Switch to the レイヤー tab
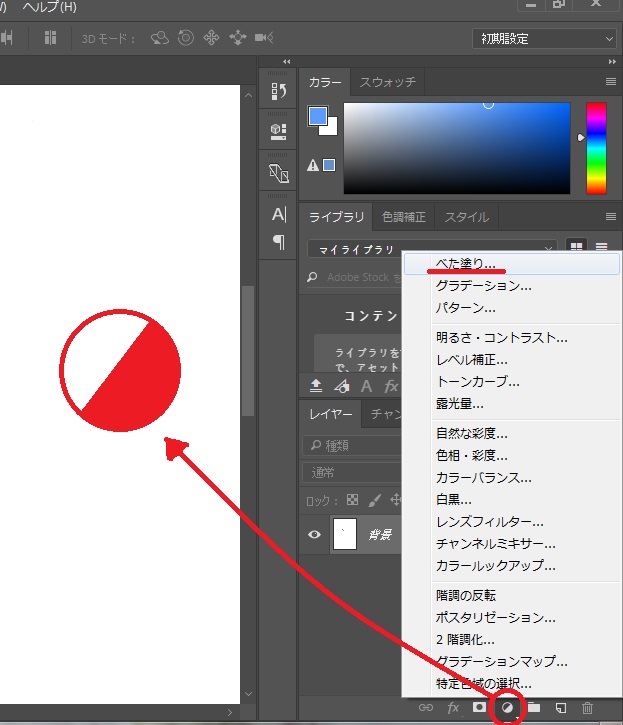Viewport: 623px width, 725px height. (331, 414)
